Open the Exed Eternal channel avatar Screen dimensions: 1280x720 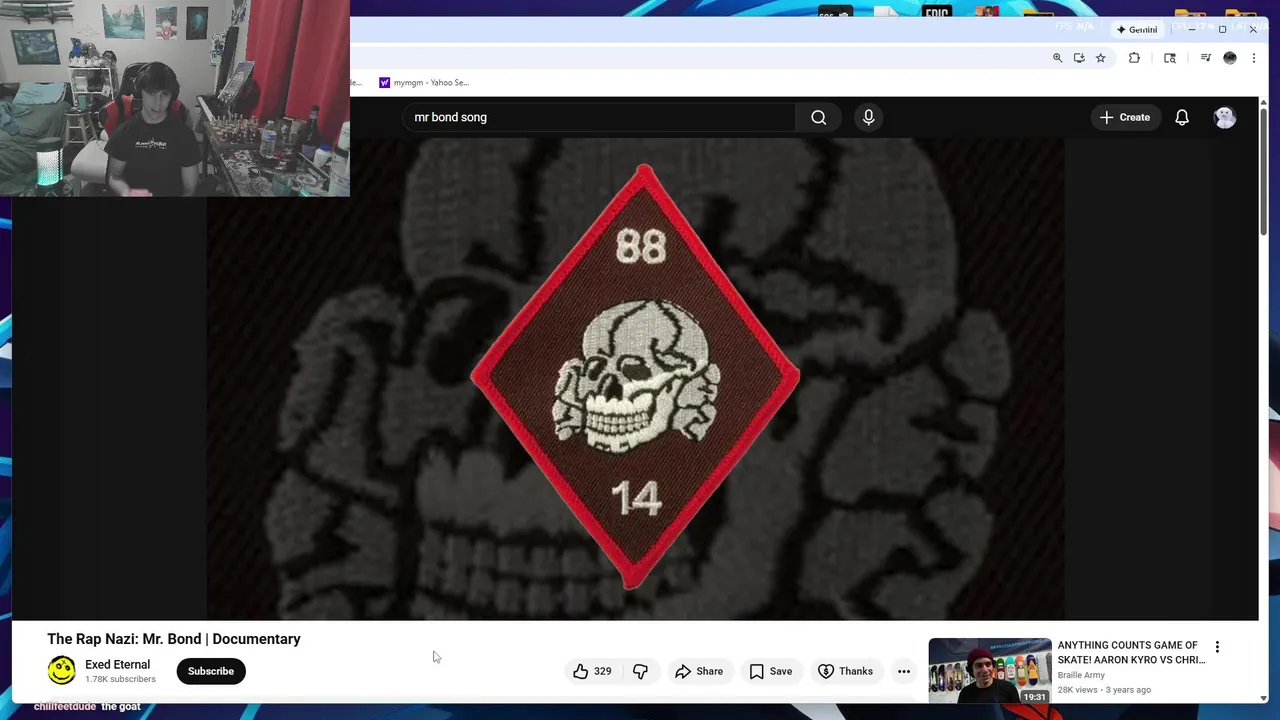62,670
